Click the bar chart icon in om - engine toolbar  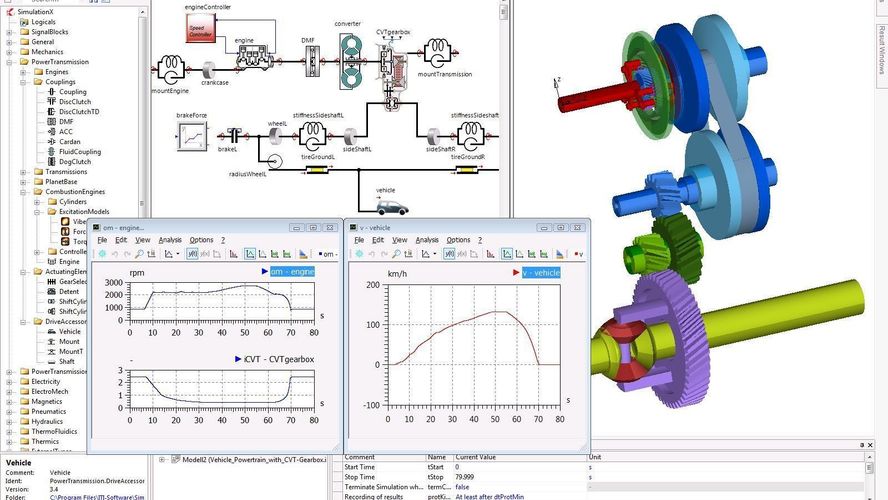[233, 254]
